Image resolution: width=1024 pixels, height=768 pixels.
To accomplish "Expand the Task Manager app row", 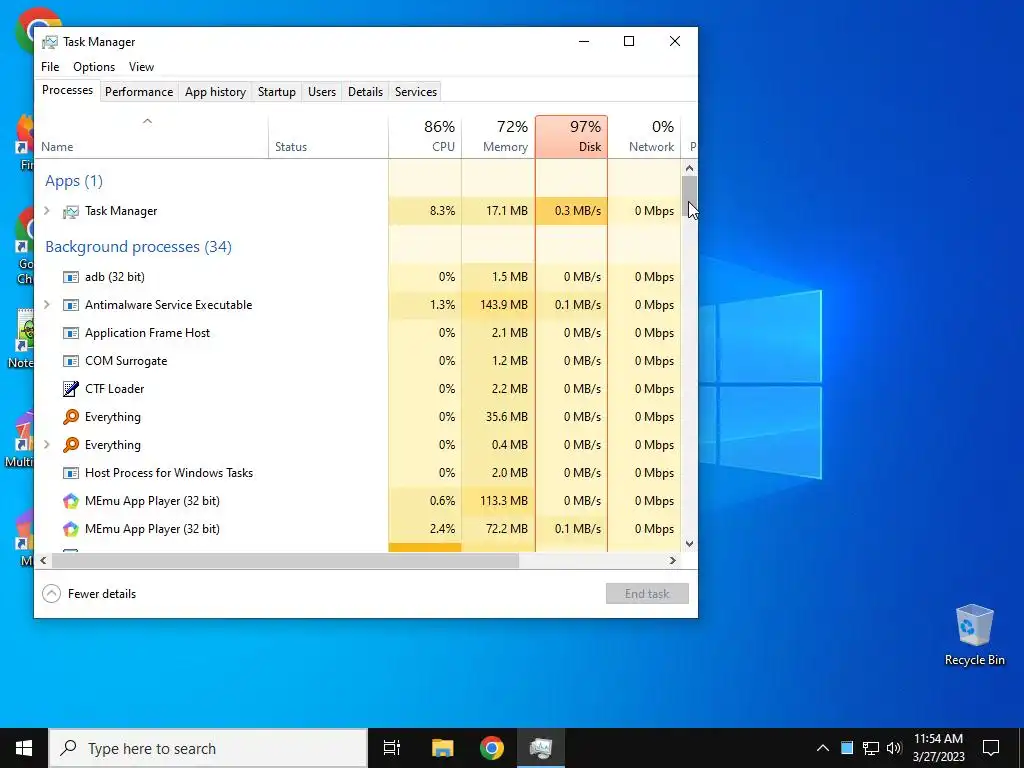I will tap(46, 210).
